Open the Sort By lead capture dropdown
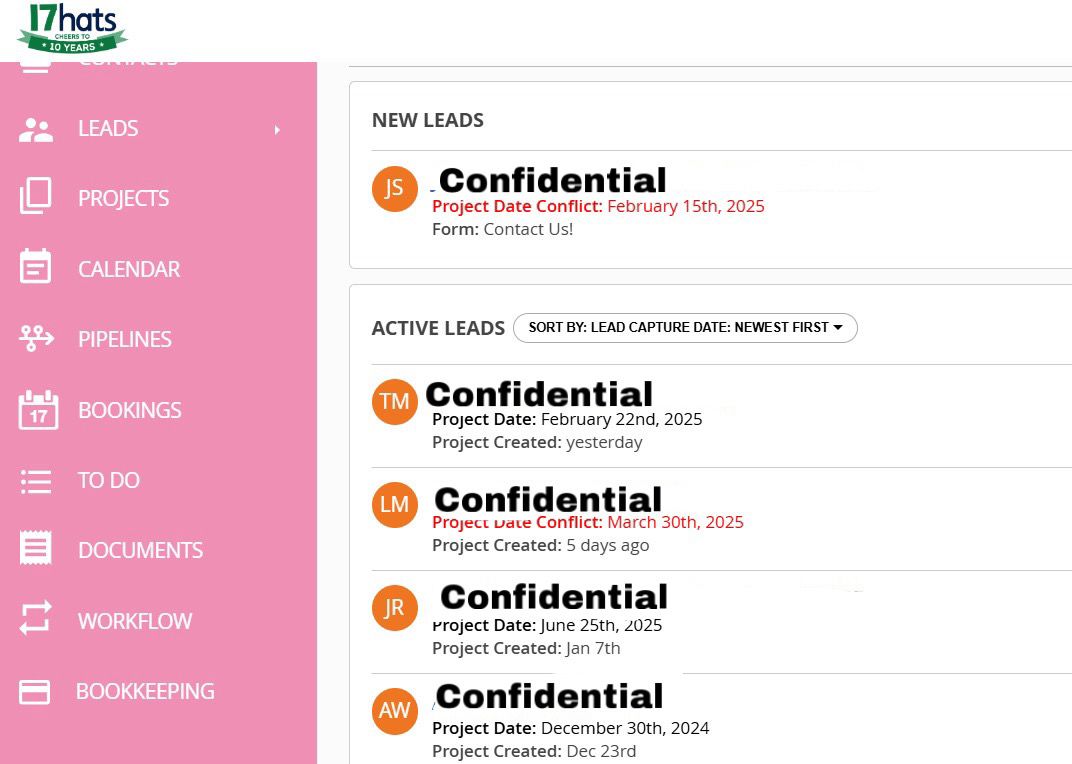The height and width of the screenshot is (764, 1072). [x=685, y=328]
